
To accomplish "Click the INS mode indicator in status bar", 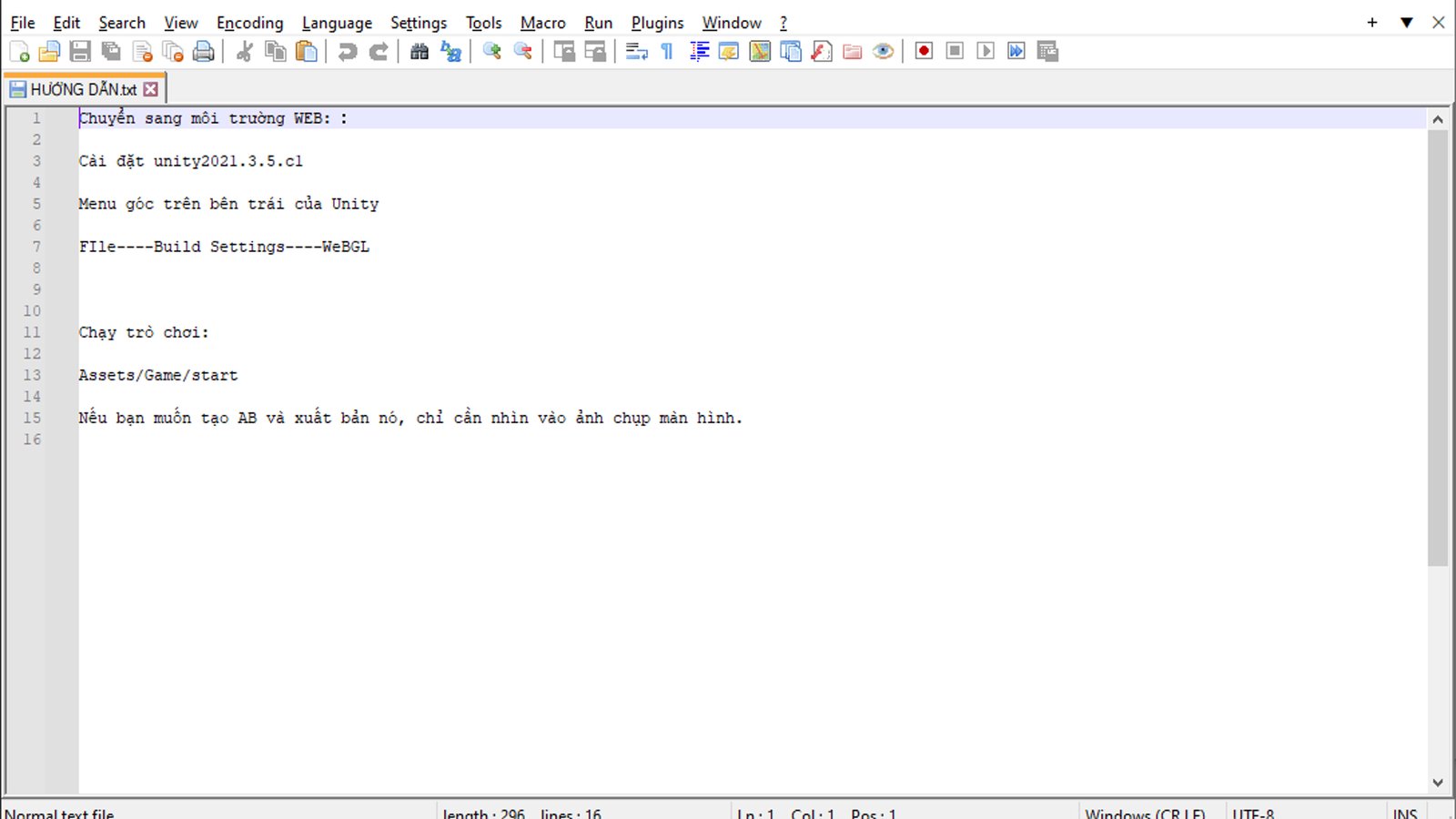I will pyautogui.click(x=1404, y=813).
